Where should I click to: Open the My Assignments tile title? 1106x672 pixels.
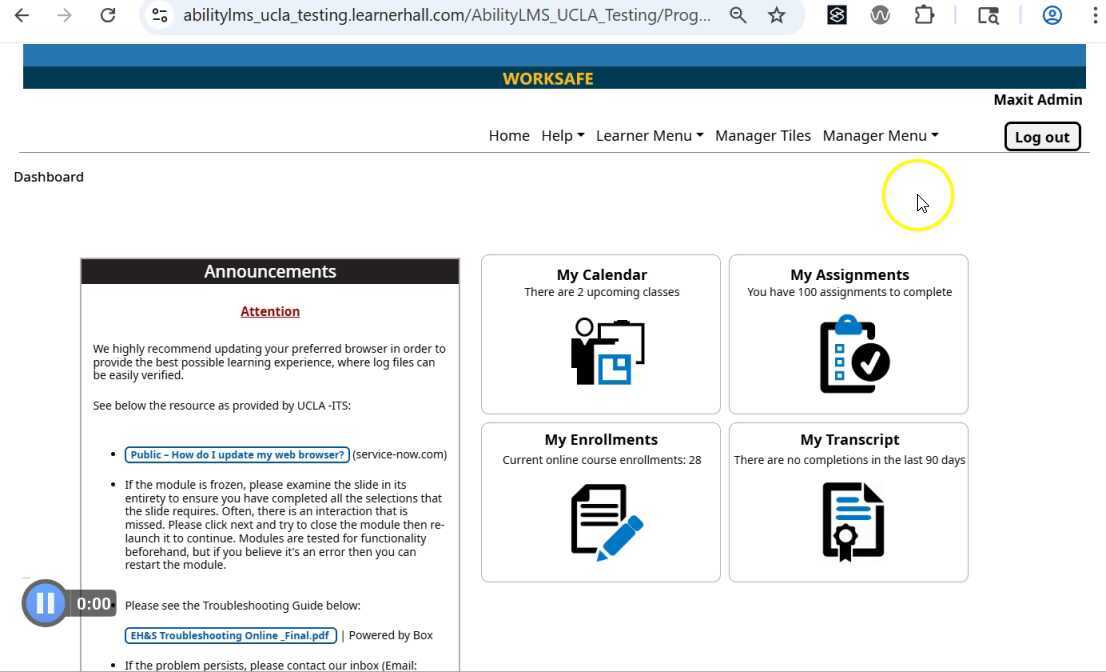[849, 274]
